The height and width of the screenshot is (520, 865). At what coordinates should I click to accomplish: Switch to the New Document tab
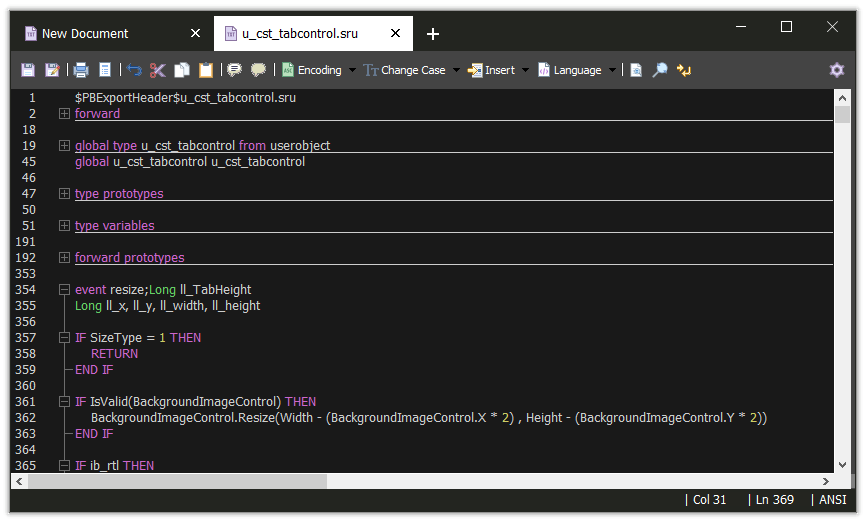pos(84,33)
